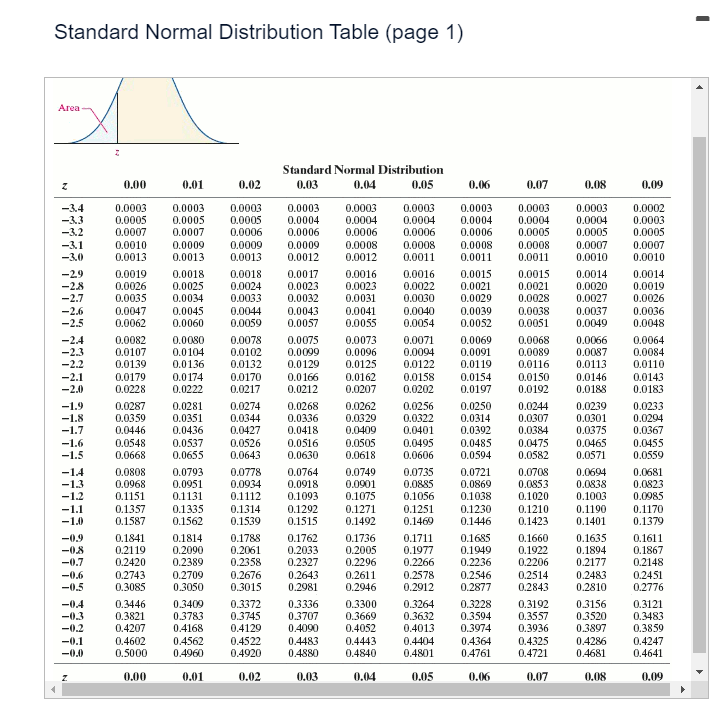This screenshot has height=720, width=727.
Task: Select the value 0.1587 in row −1.0
Action: pyautogui.click(x=130, y=521)
